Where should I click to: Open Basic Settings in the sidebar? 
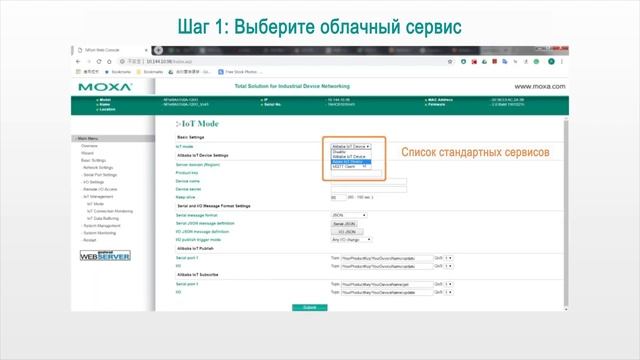[x=93, y=161]
